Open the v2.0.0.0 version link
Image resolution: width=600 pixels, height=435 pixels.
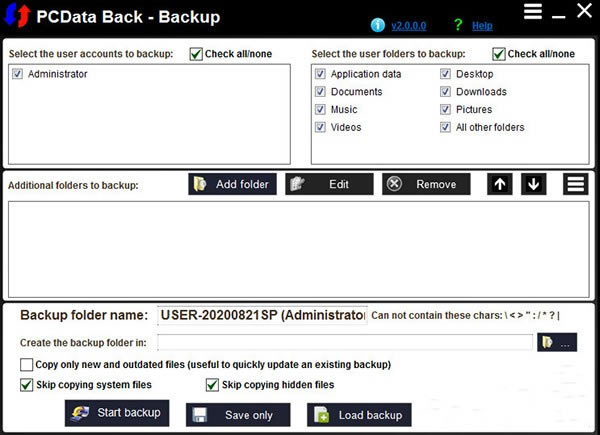click(x=408, y=26)
